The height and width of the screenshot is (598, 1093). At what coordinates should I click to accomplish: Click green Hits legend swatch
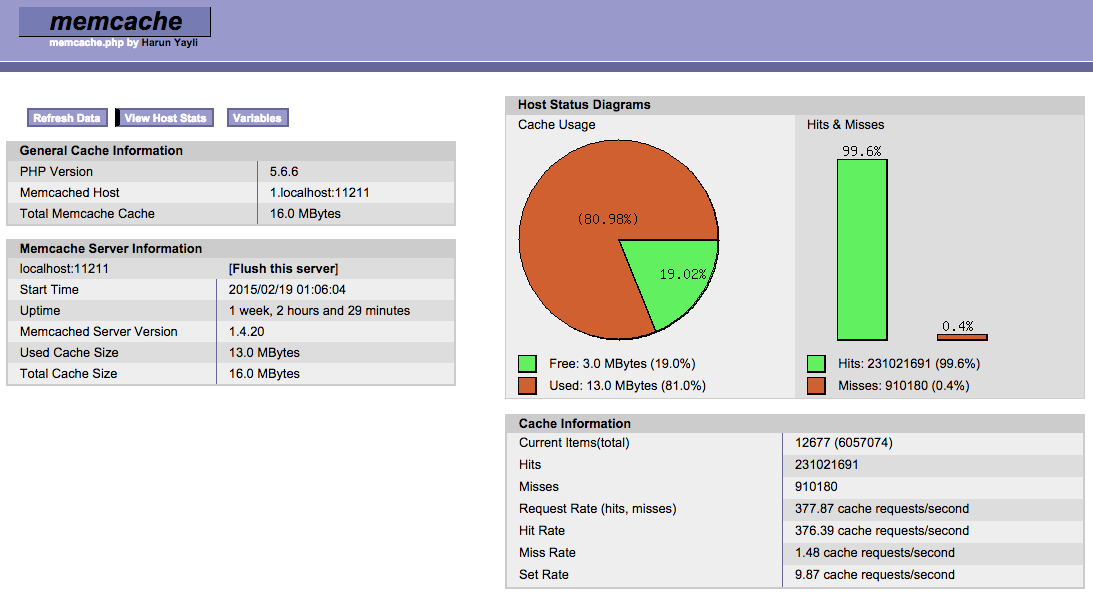pos(816,364)
